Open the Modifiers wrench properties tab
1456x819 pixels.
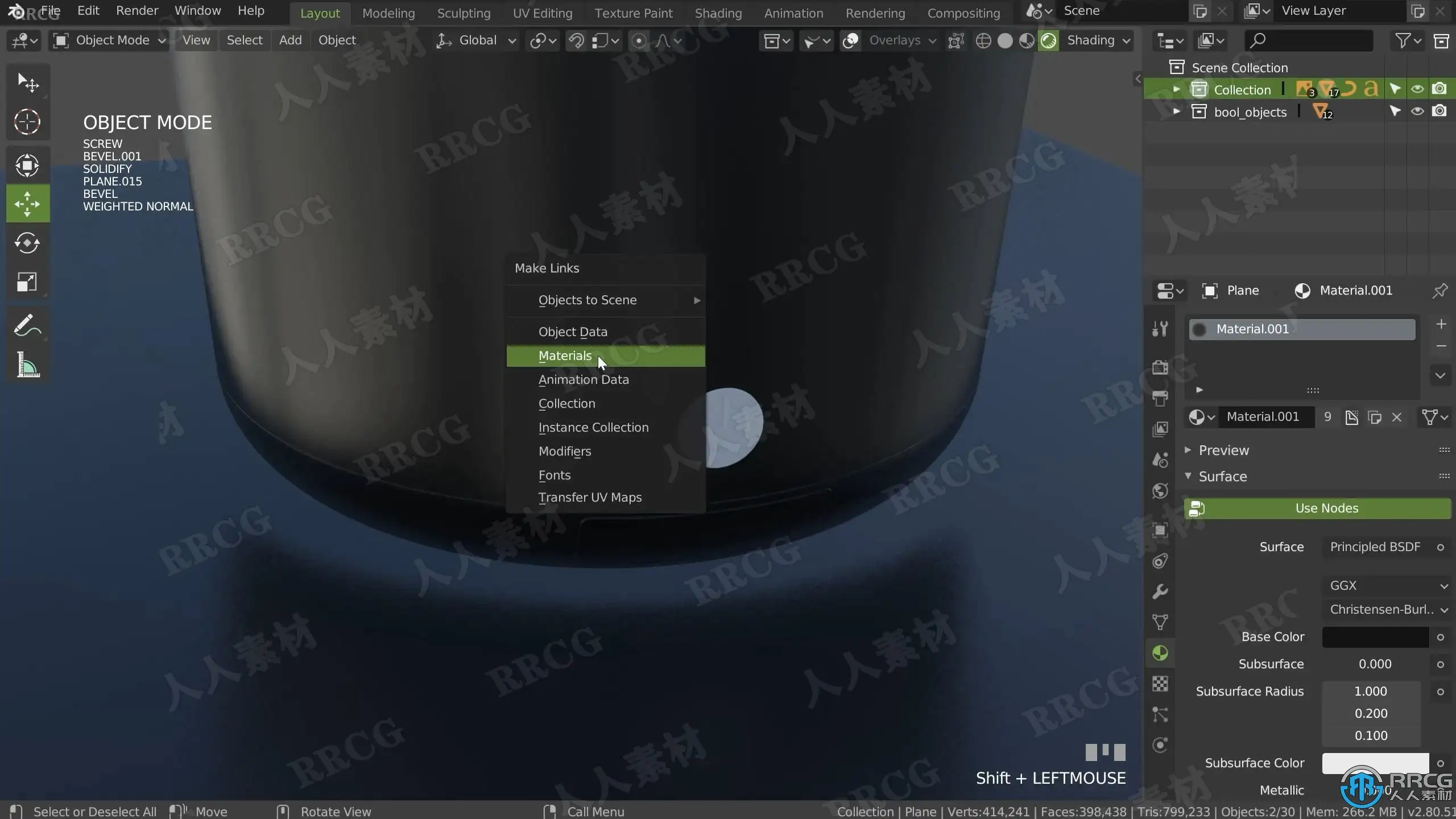[1160, 592]
